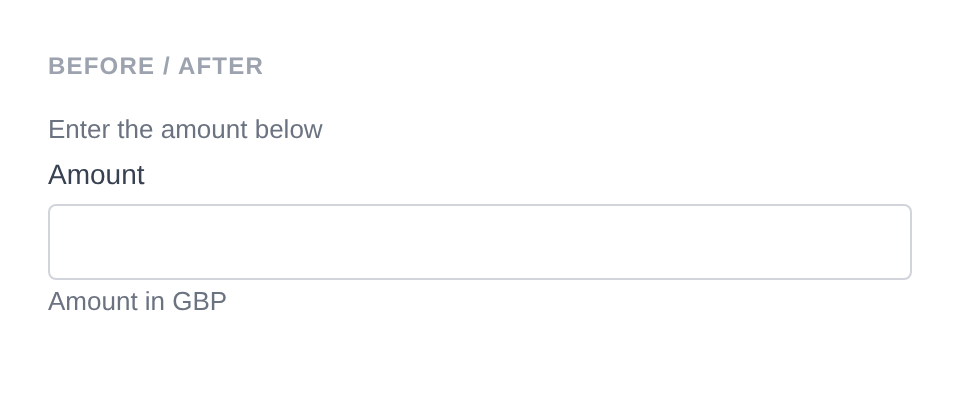Focus the empty Amount text box

coord(480,242)
